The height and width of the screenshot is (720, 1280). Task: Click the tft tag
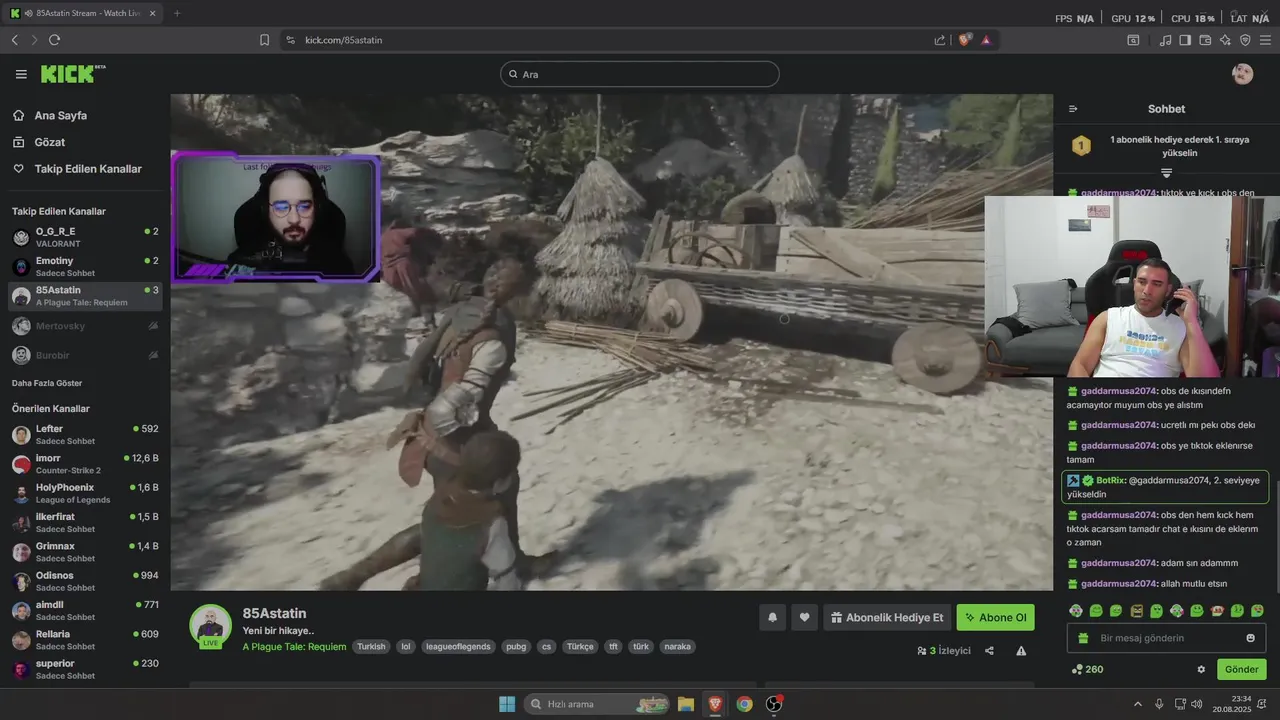[613, 647]
